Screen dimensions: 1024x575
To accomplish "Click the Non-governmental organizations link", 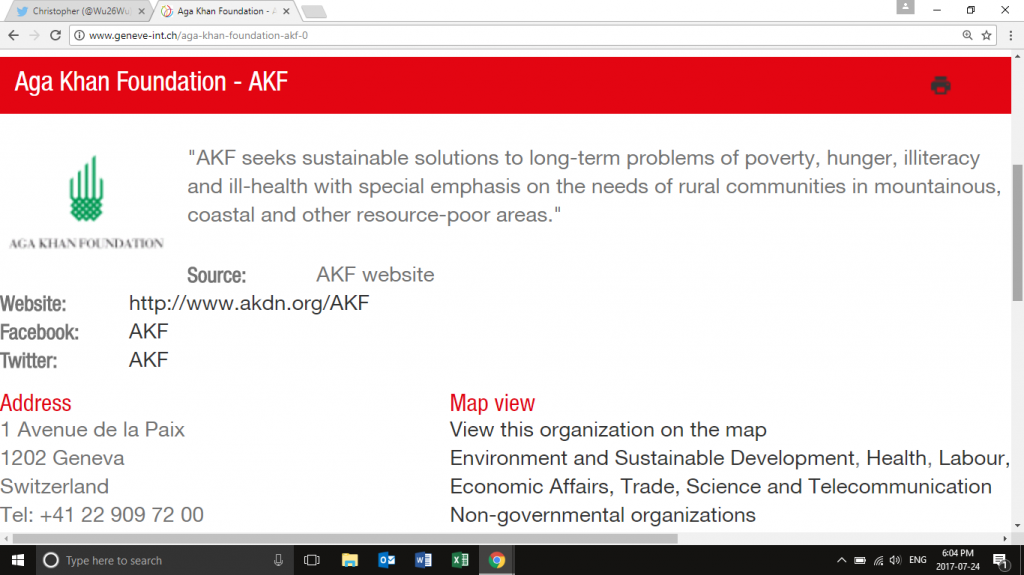I will pos(603,515).
